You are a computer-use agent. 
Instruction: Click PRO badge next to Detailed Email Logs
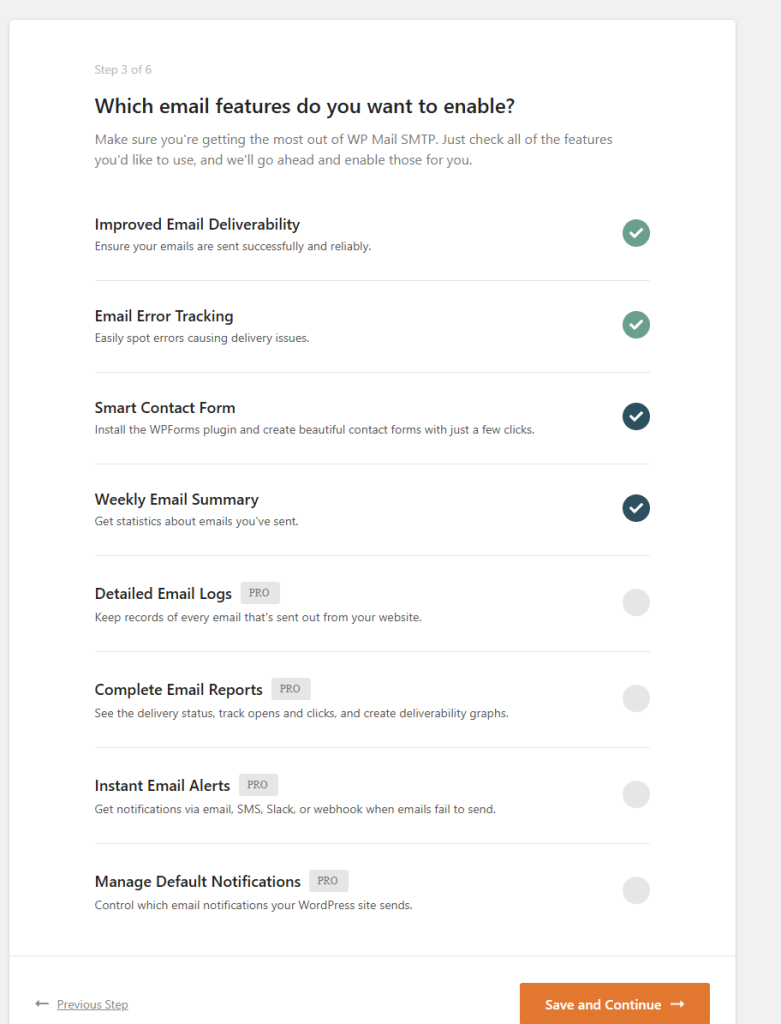tap(259, 593)
